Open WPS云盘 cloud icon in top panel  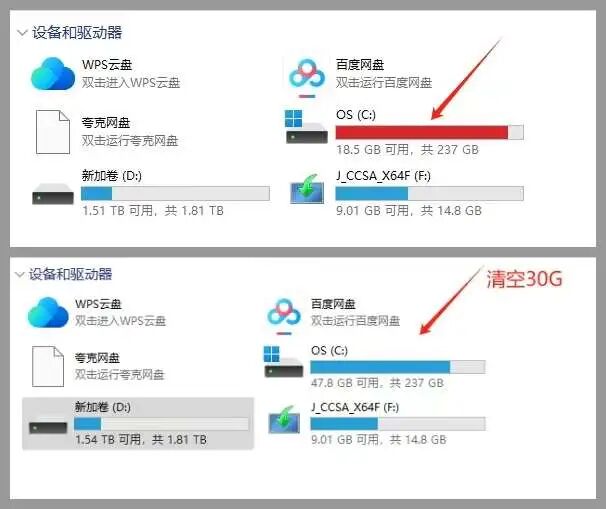tap(53, 73)
